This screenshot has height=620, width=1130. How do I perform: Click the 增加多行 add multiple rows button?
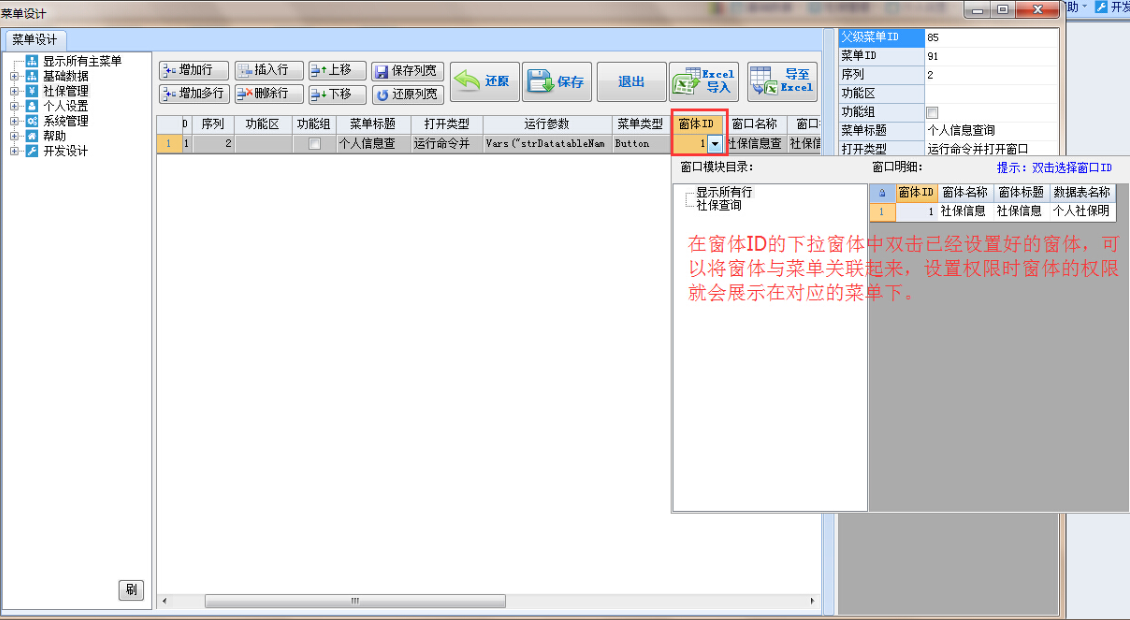pos(194,94)
